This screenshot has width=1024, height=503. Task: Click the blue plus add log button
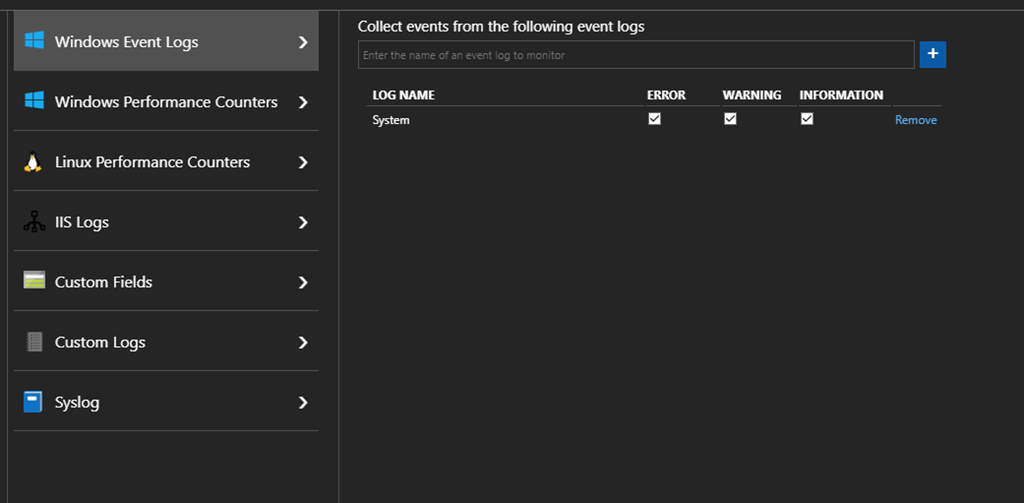click(932, 55)
